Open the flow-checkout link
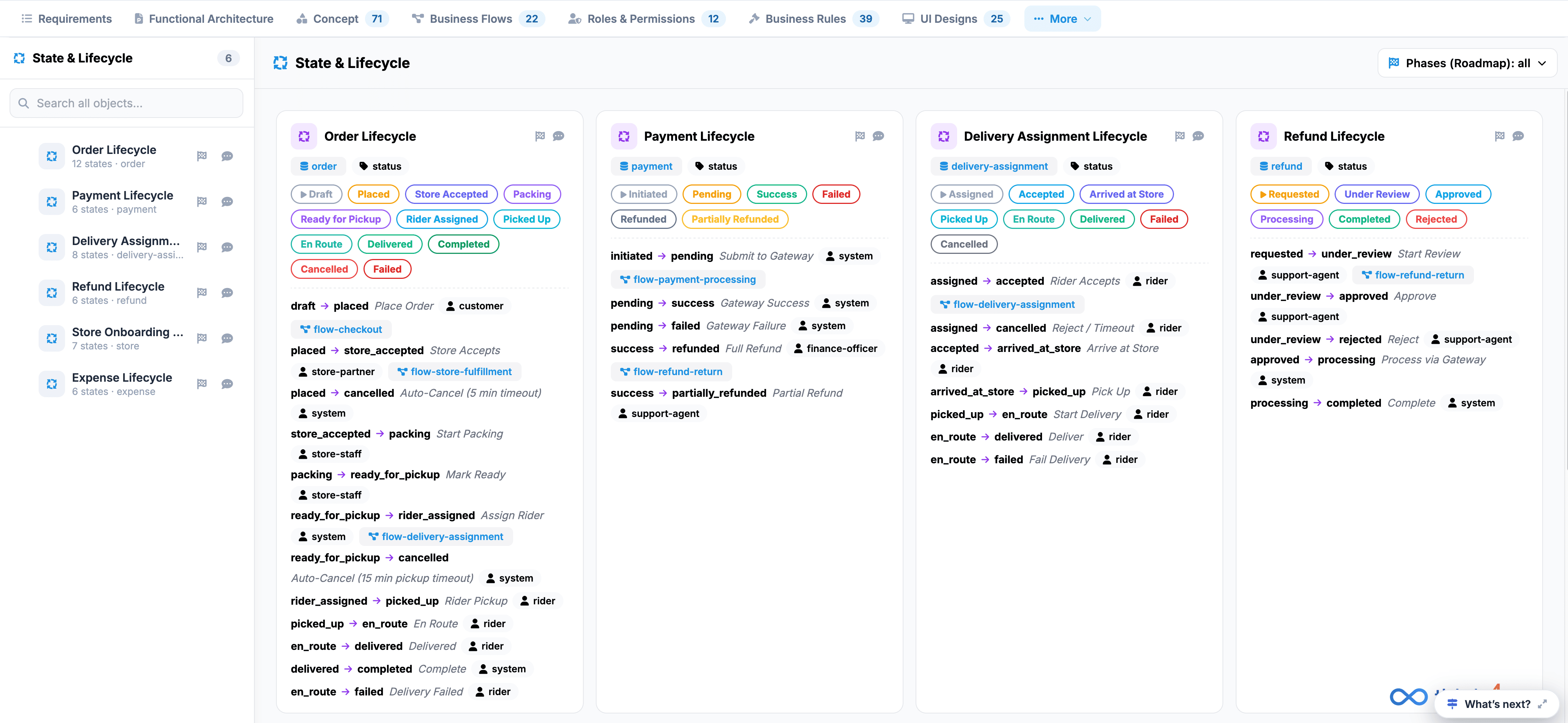 coord(341,329)
